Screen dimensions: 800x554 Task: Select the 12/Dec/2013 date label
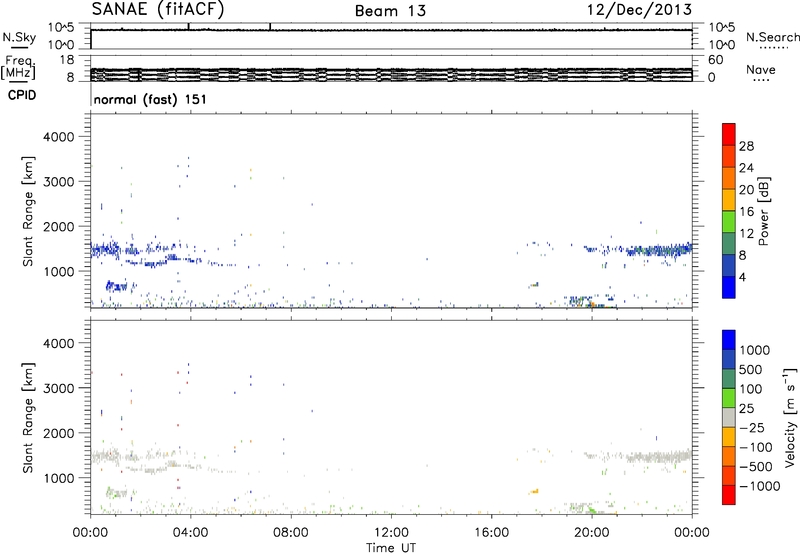(x=639, y=10)
